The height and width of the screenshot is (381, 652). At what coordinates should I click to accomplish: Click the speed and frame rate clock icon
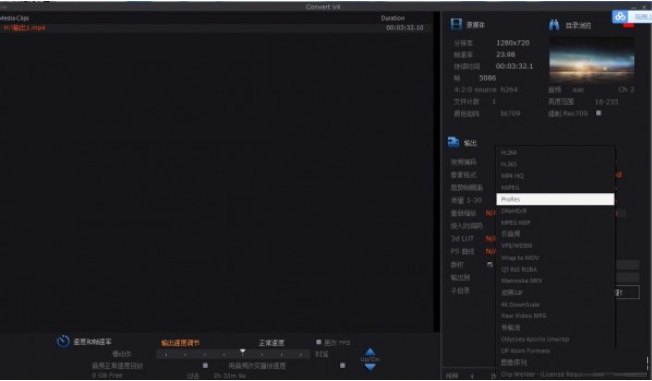(63, 341)
